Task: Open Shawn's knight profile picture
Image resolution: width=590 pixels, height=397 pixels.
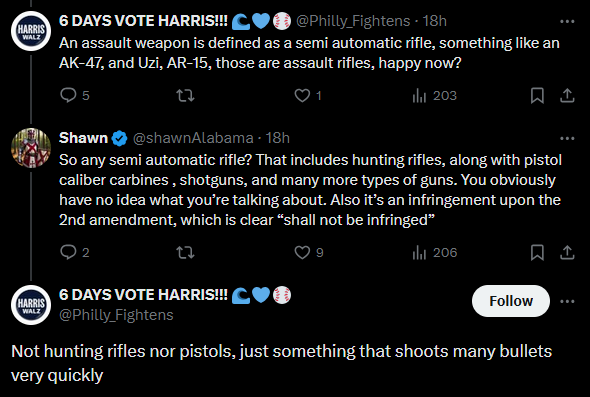Action: 31,148
